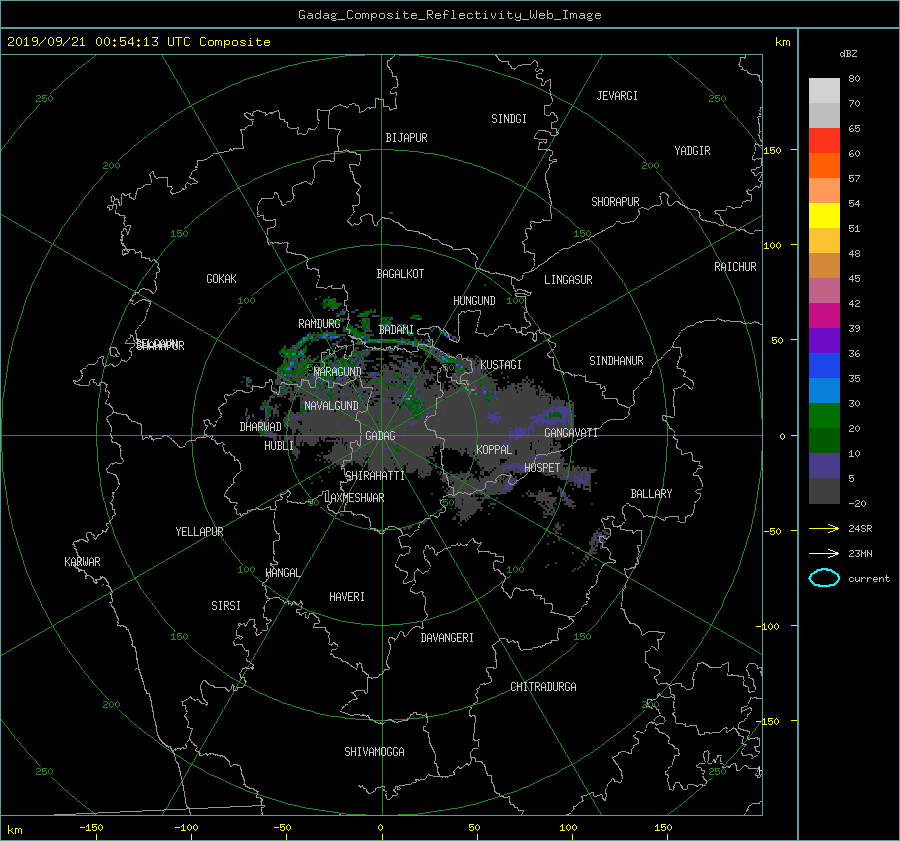
Task: Click the 'YADGIR' city label
Action: 692,151
